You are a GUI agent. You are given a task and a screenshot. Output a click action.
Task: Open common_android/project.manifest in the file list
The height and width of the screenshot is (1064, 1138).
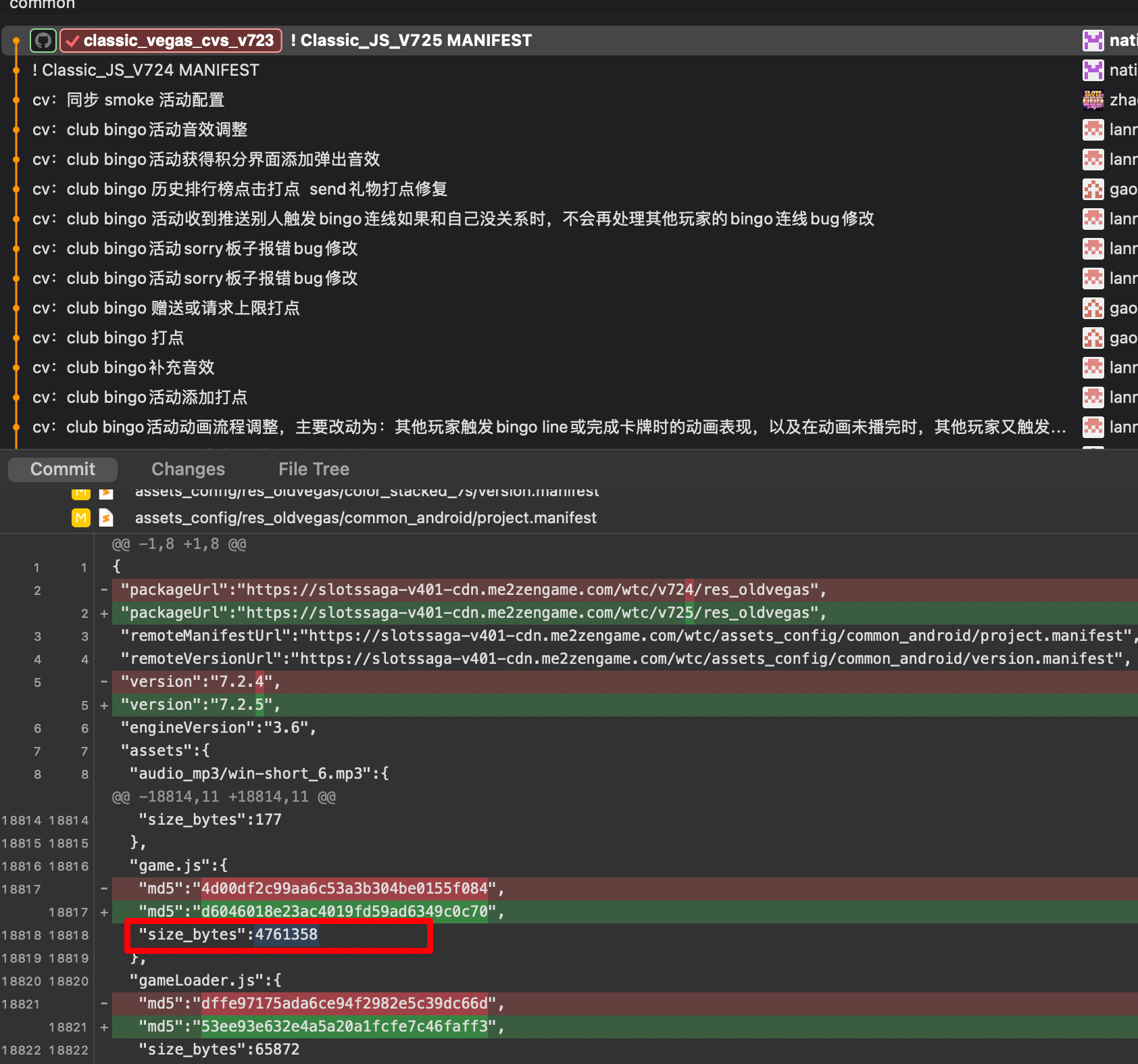click(366, 518)
